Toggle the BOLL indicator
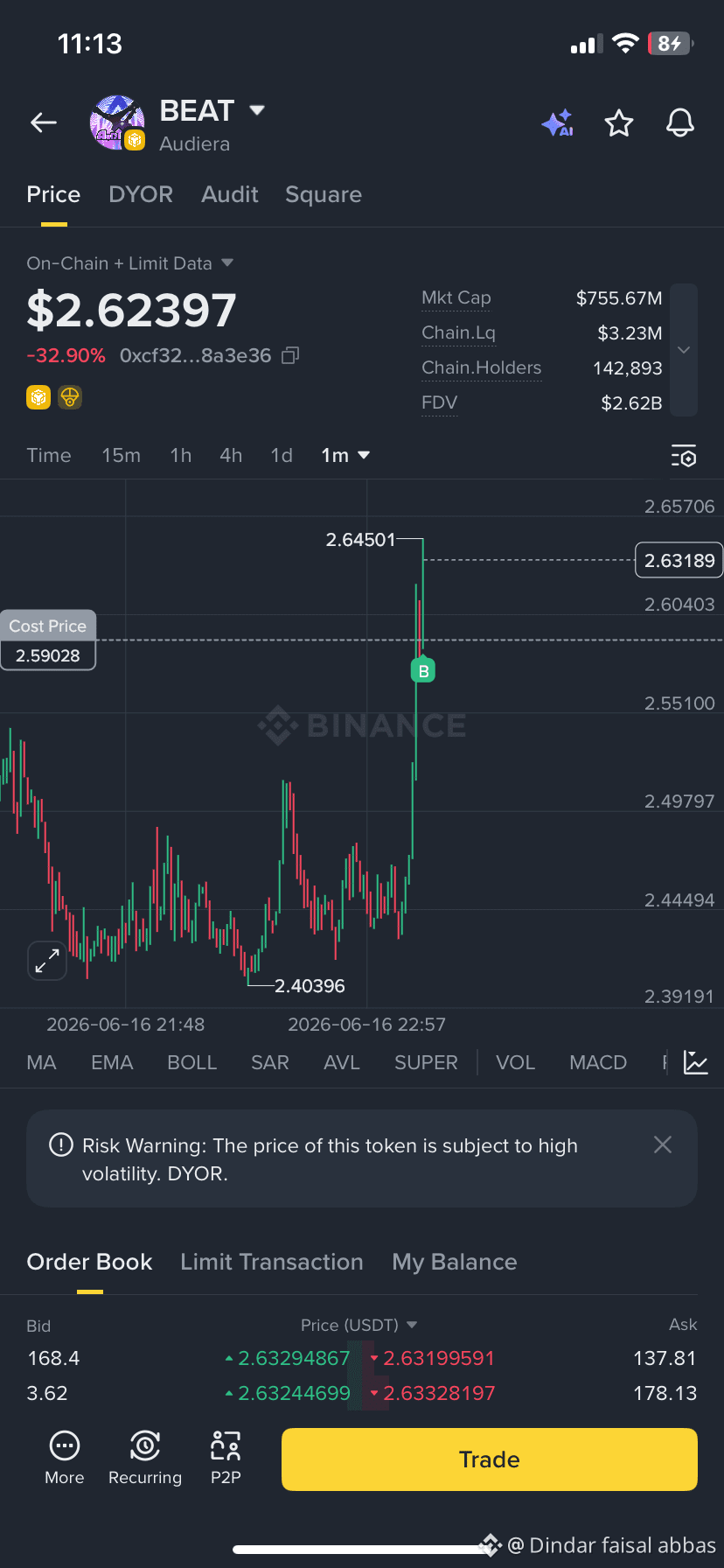 [x=191, y=1062]
